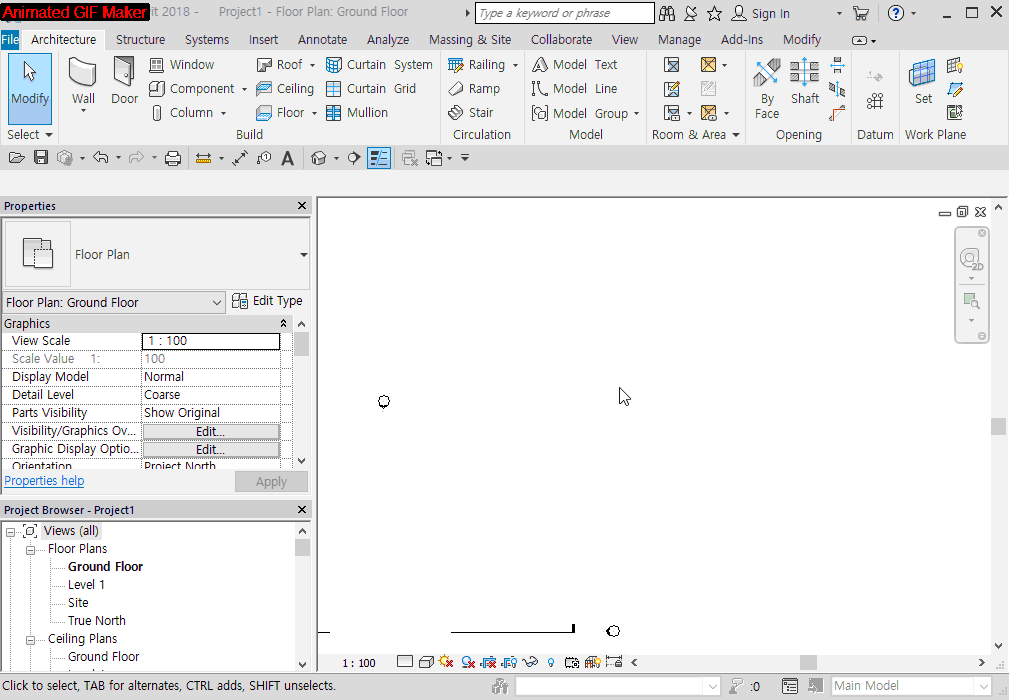Open the Default 3D View house icon

click(x=319, y=158)
